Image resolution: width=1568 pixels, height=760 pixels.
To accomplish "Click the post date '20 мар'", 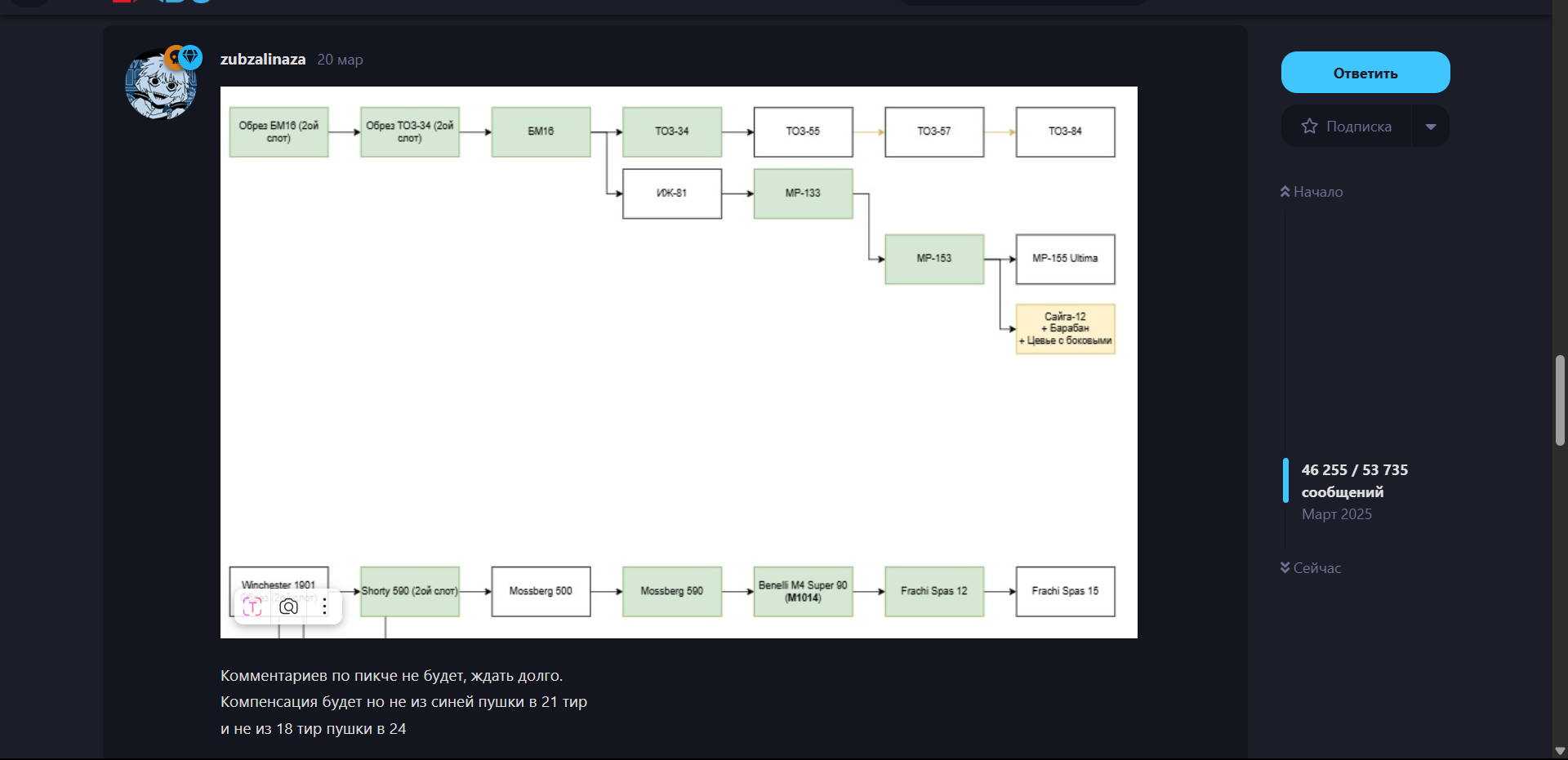I will pyautogui.click(x=340, y=60).
